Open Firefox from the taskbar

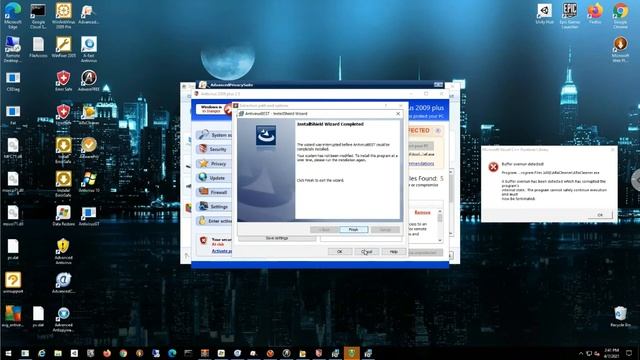[107, 353]
